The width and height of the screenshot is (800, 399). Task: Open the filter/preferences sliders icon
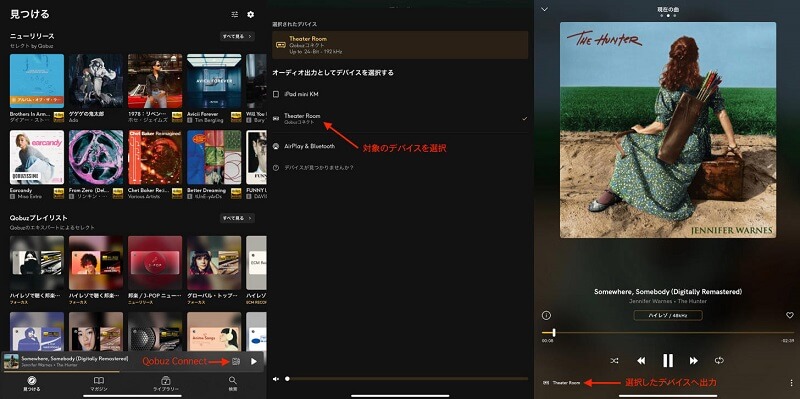pos(235,15)
